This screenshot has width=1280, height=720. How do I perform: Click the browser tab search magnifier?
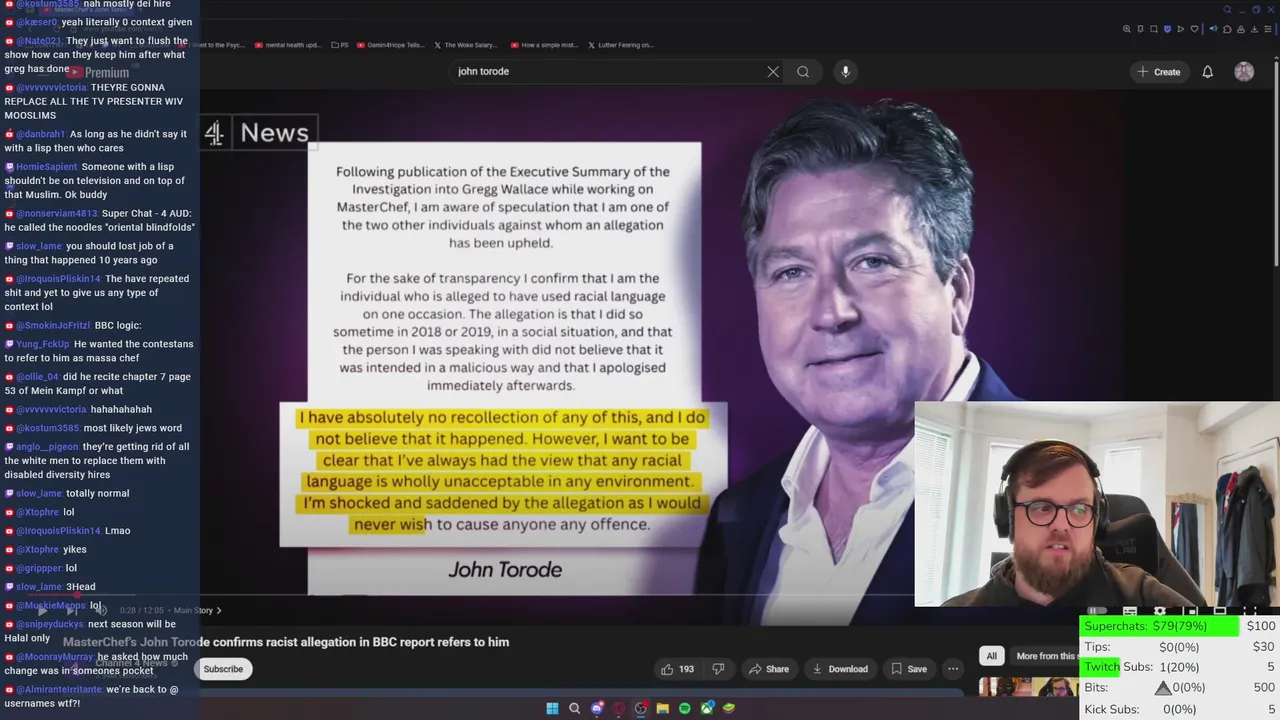point(1227,10)
